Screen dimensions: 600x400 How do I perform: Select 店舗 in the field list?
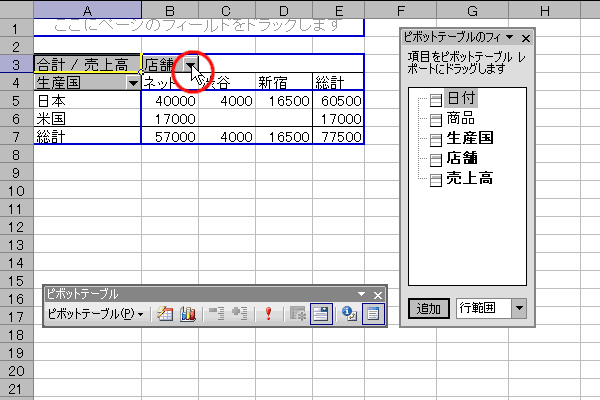(x=462, y=158)
